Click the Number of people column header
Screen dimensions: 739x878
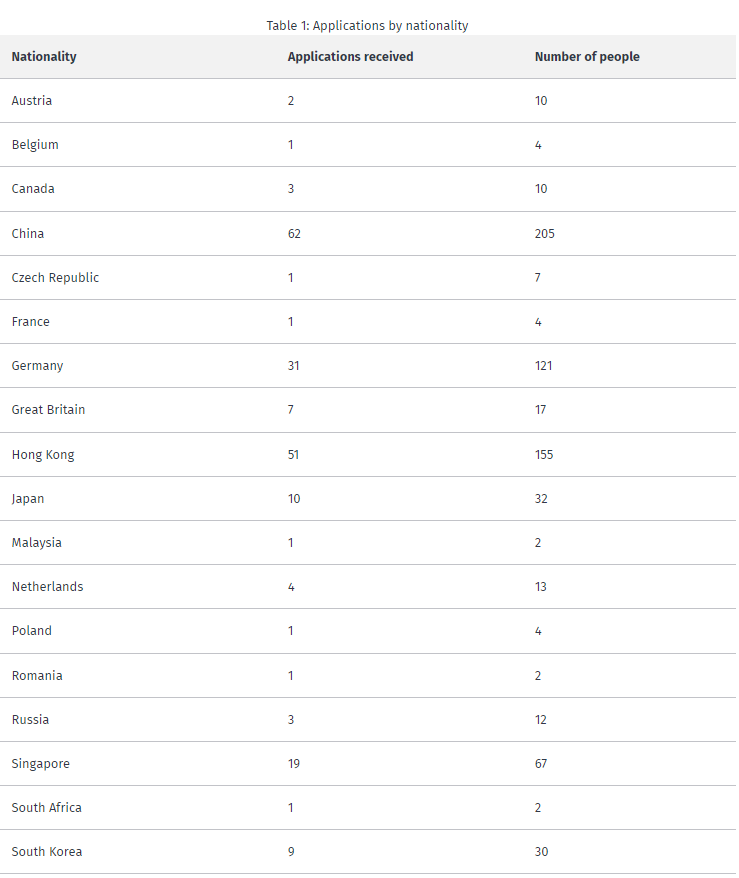coord(587,57)
